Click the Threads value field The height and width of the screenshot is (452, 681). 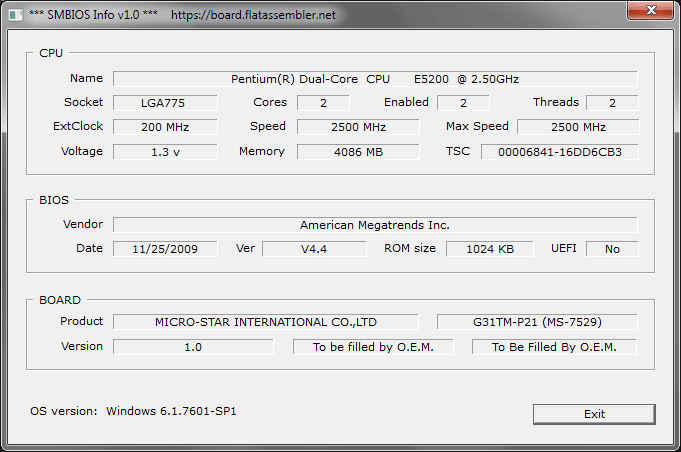click(612, 103)
